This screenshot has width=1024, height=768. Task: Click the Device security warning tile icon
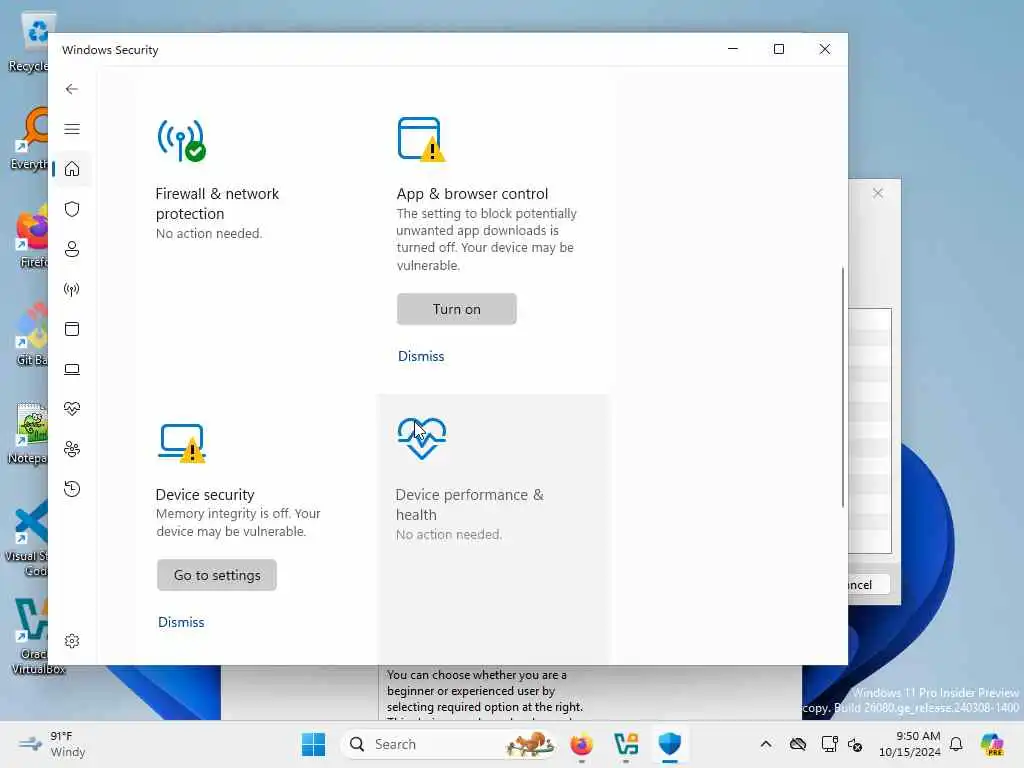(182, 443)
